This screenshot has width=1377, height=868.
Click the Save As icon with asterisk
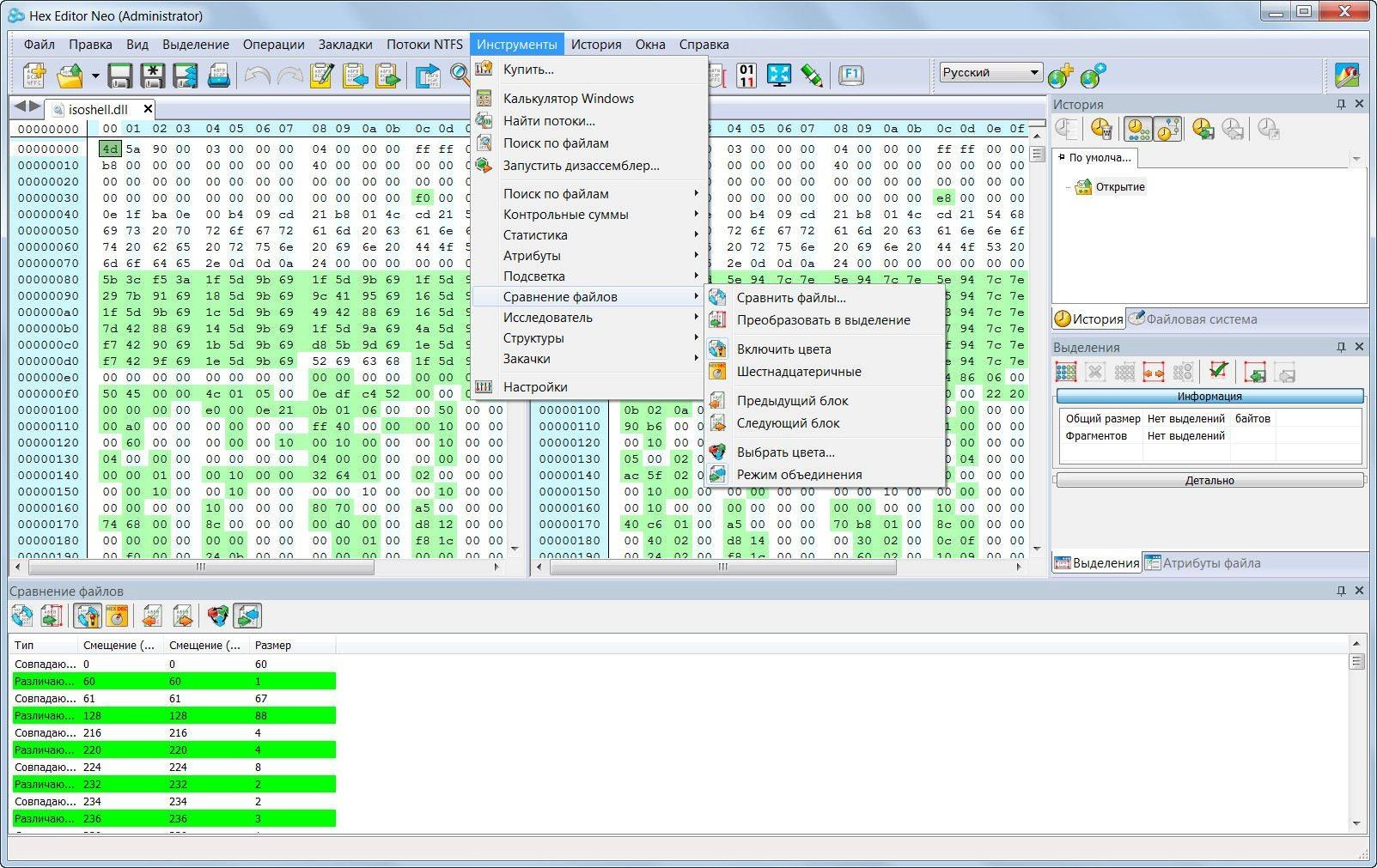pos(153,76)
